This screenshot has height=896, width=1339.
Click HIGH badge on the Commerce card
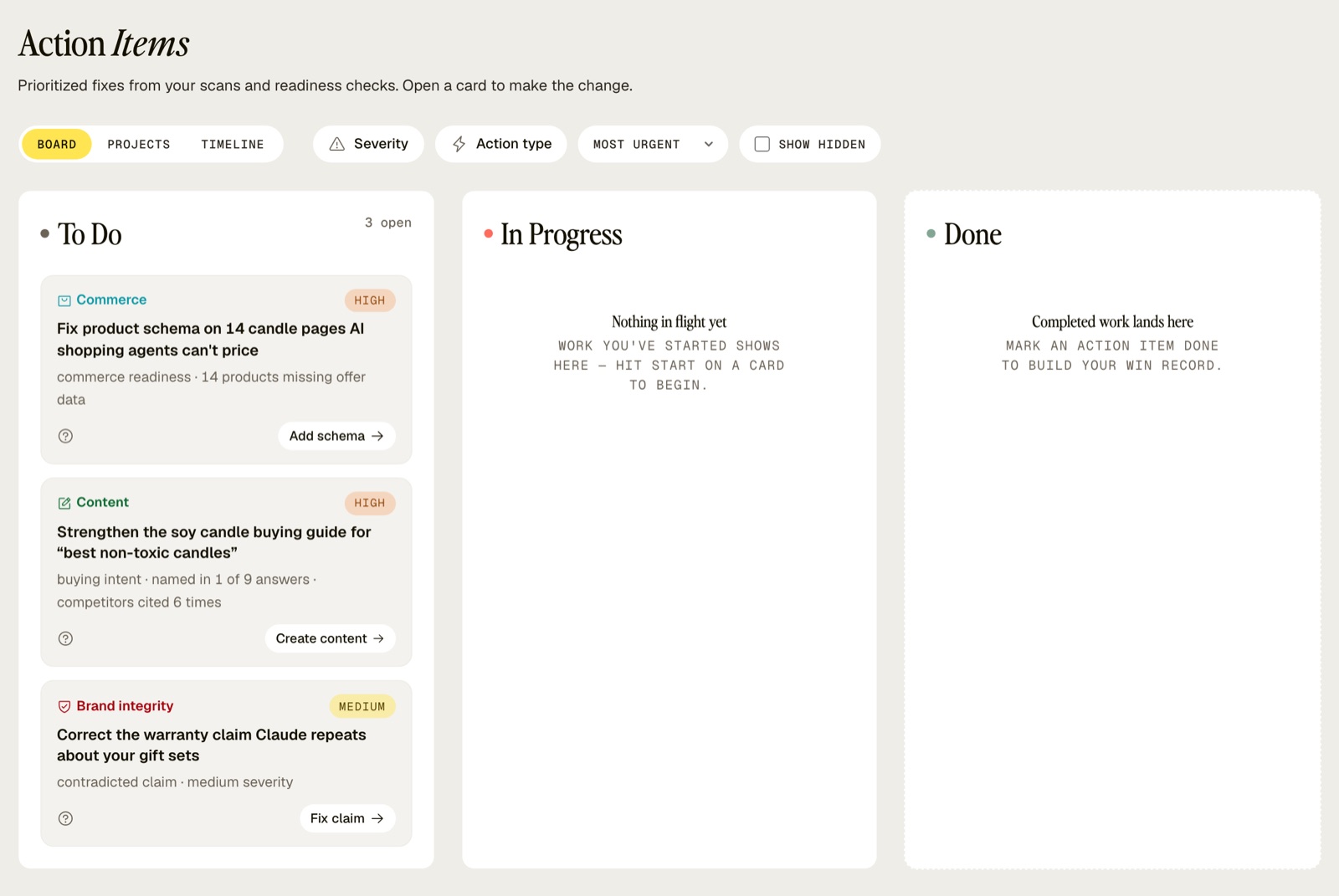(370, 300)
